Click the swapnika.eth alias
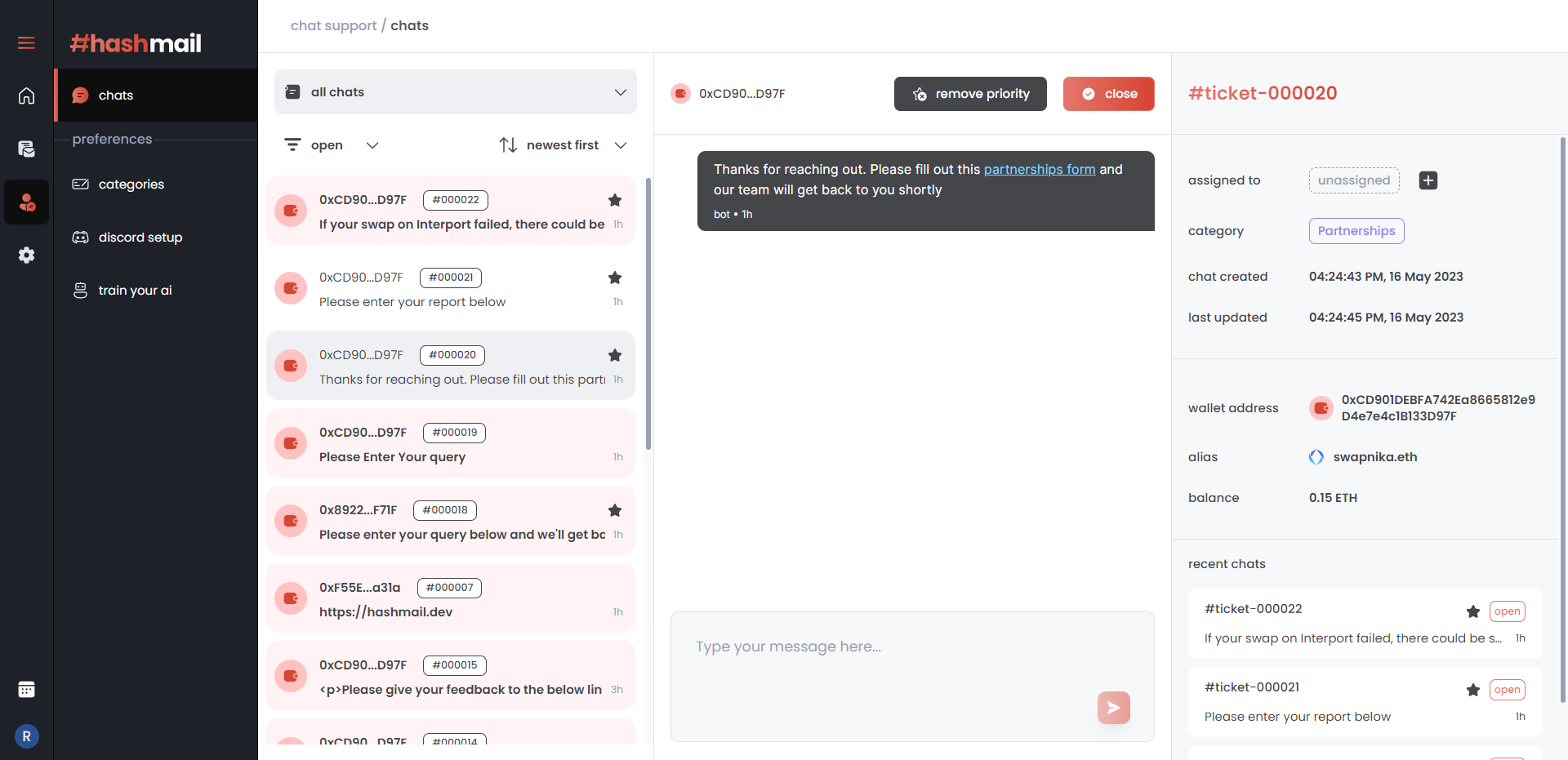 click(1375, 457)
